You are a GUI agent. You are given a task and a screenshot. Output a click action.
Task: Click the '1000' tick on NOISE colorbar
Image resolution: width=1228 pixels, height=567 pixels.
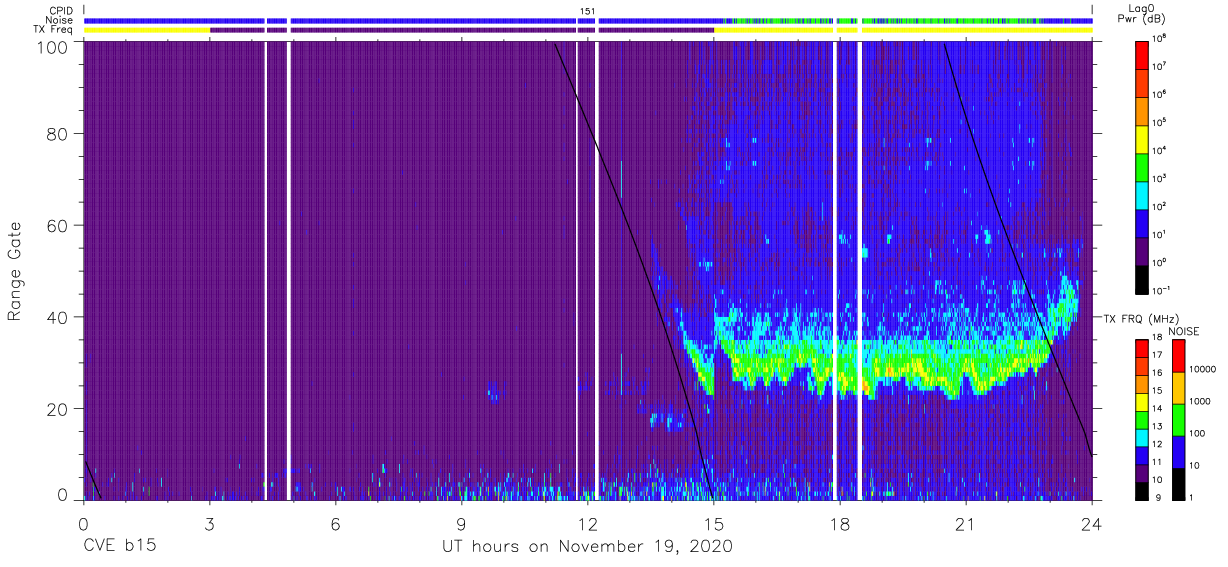(1200, 401)
